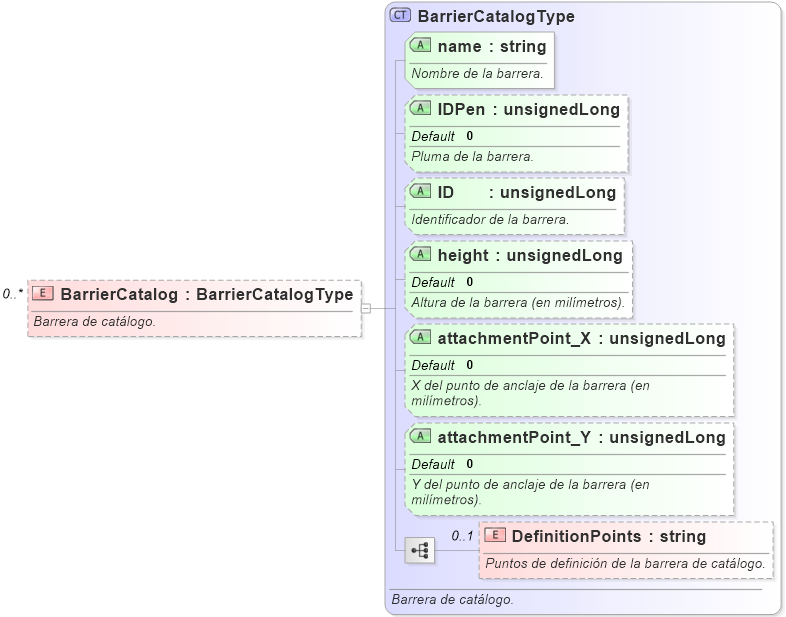Click 'Altura de la barrera (en milímetros).' text
This screenshot has height=617, width=786.
point(518,302)
